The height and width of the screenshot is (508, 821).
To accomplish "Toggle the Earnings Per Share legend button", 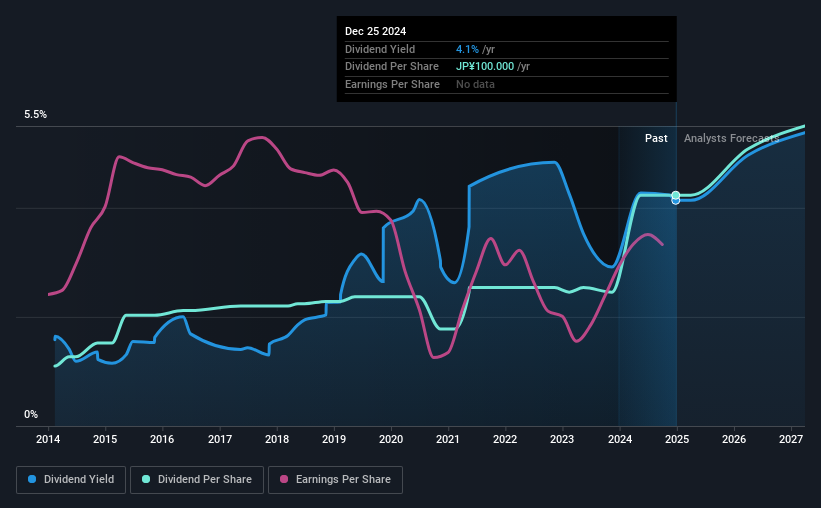I will [x=336, y=480].
